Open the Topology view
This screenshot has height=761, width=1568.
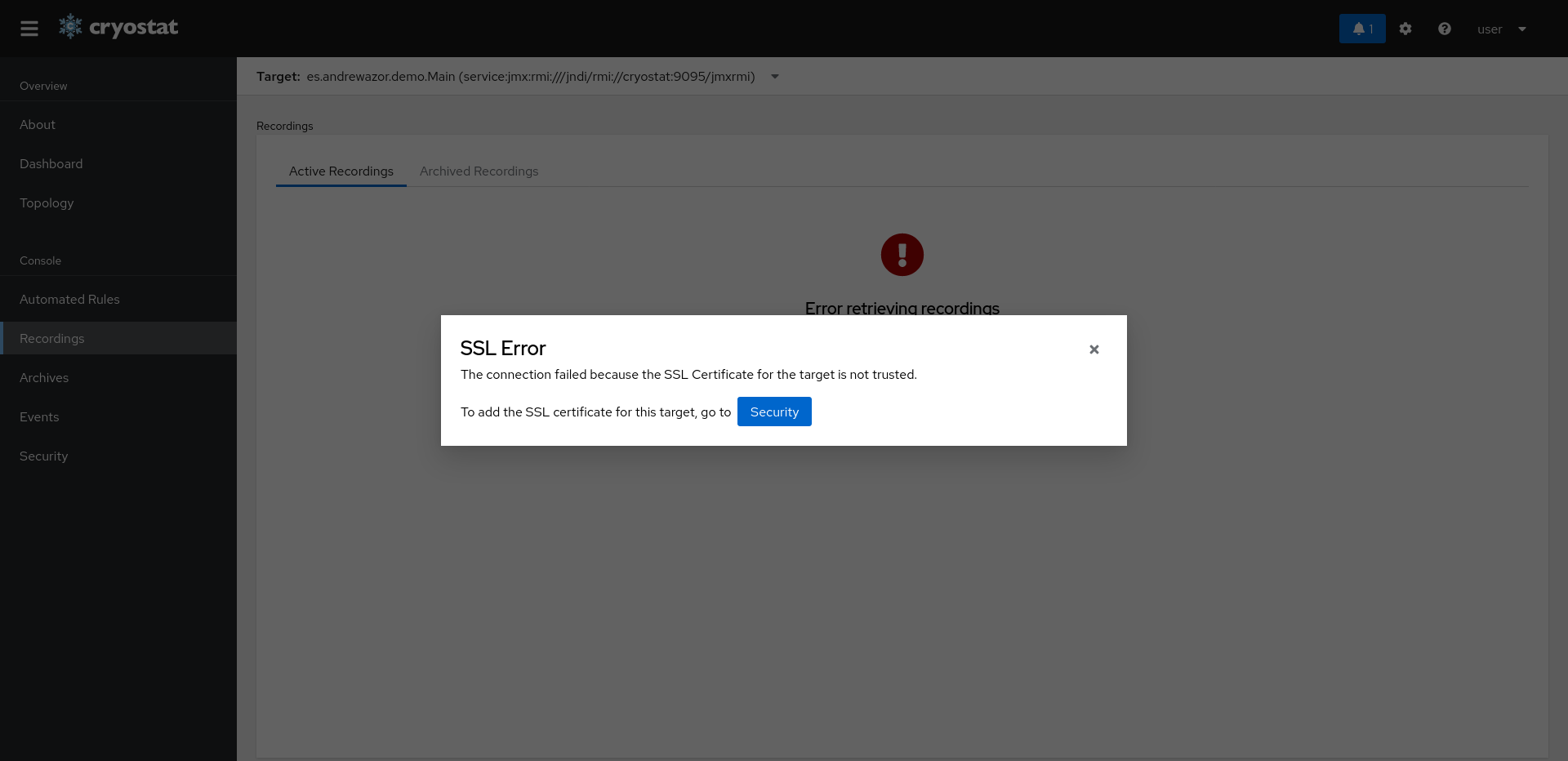click(x=46, y=202)
